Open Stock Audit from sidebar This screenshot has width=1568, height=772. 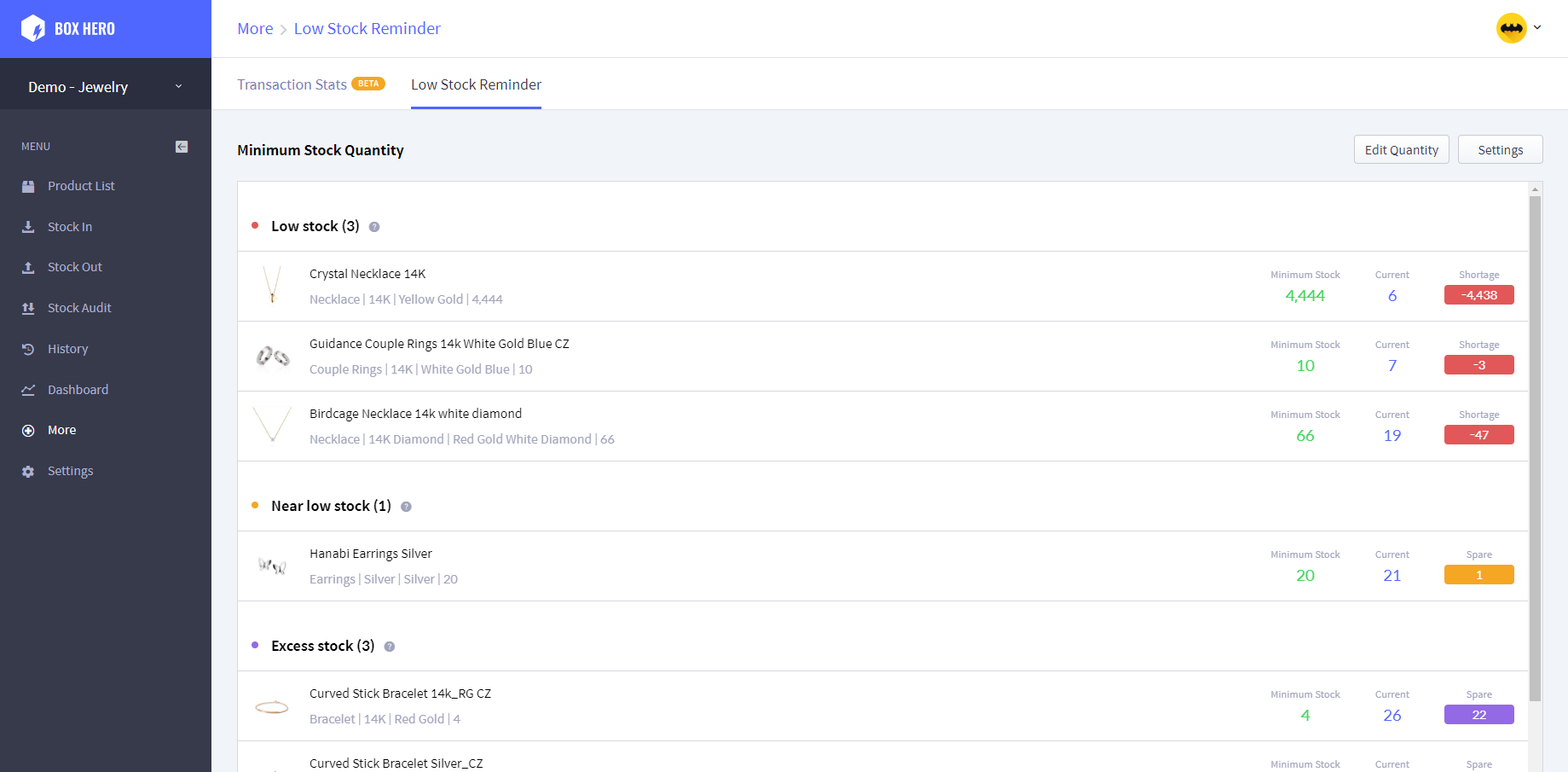(79, 308)
